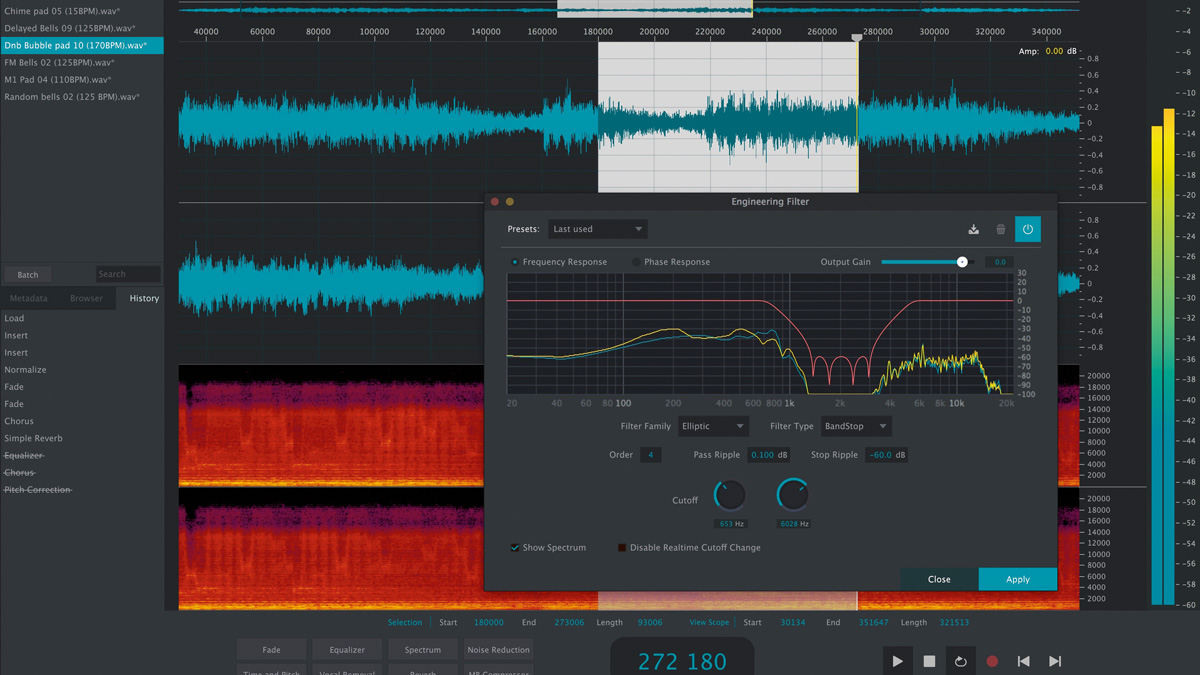Screen dimensions: 1200x675
Task: Skip to the beginning of the file
Action: coord(1022,660)
